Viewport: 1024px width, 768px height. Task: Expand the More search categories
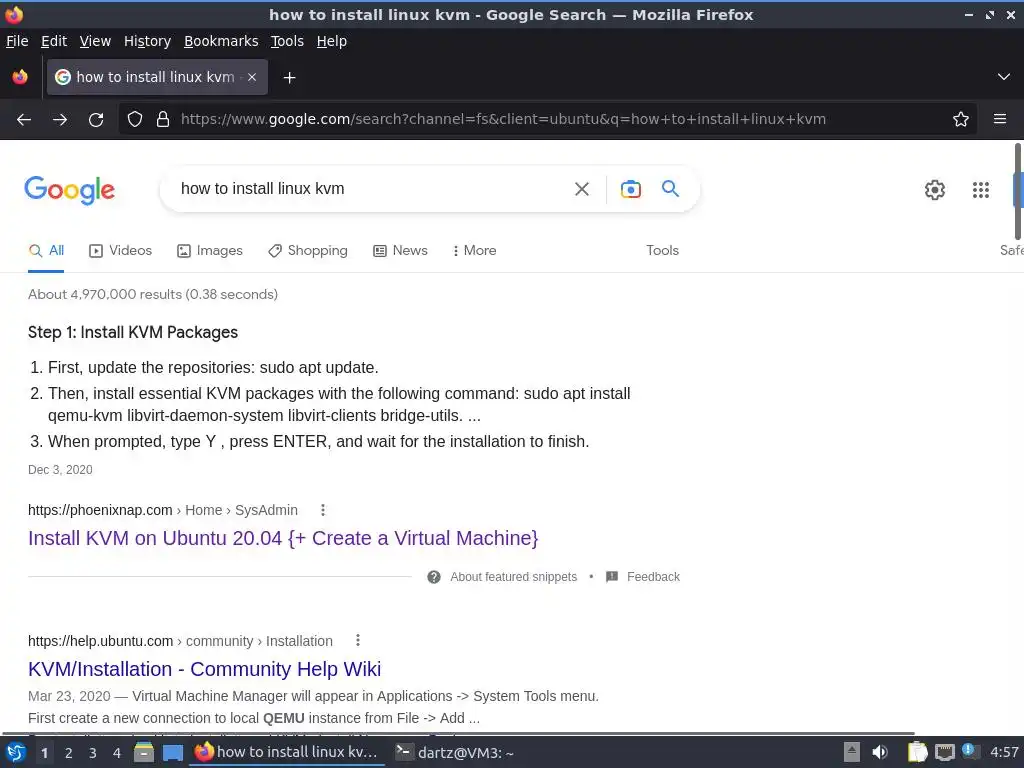click(475, 251)
